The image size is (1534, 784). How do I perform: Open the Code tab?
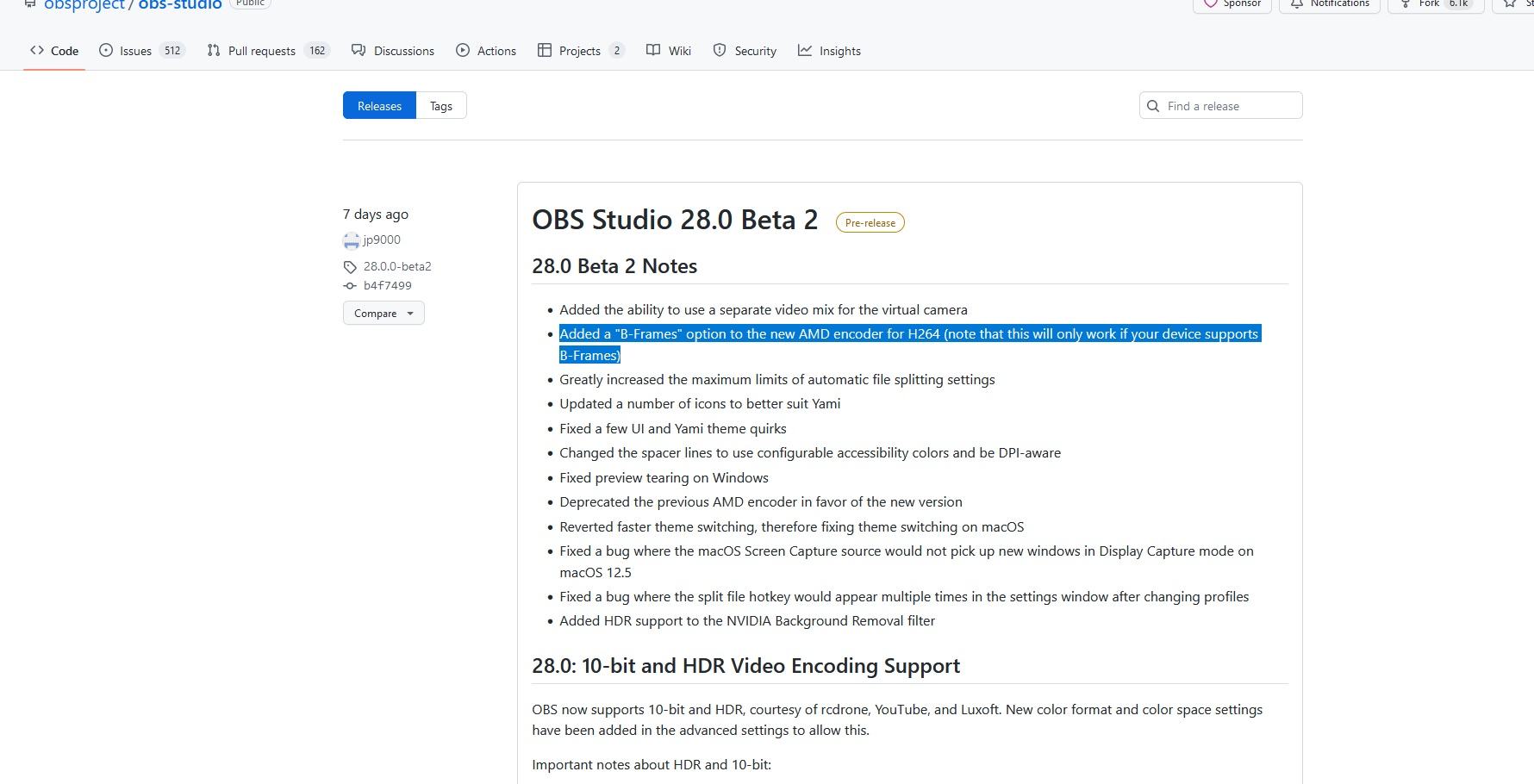(x=54, y=51)
